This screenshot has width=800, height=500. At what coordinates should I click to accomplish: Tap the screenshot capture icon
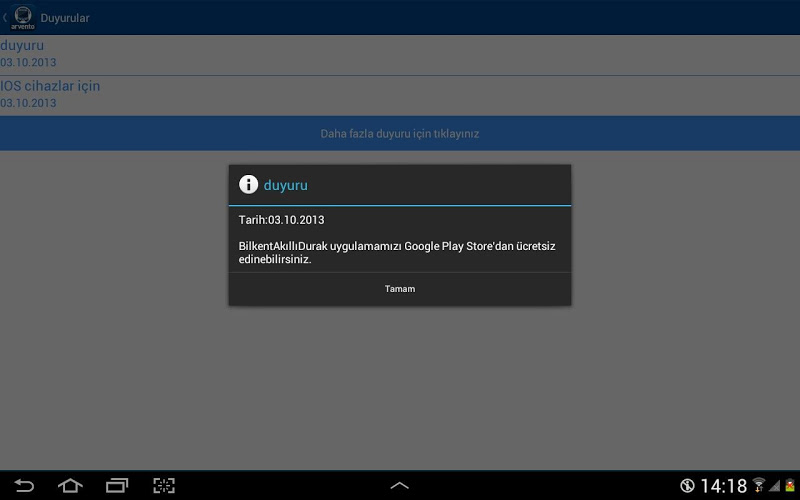pos(164,485)
